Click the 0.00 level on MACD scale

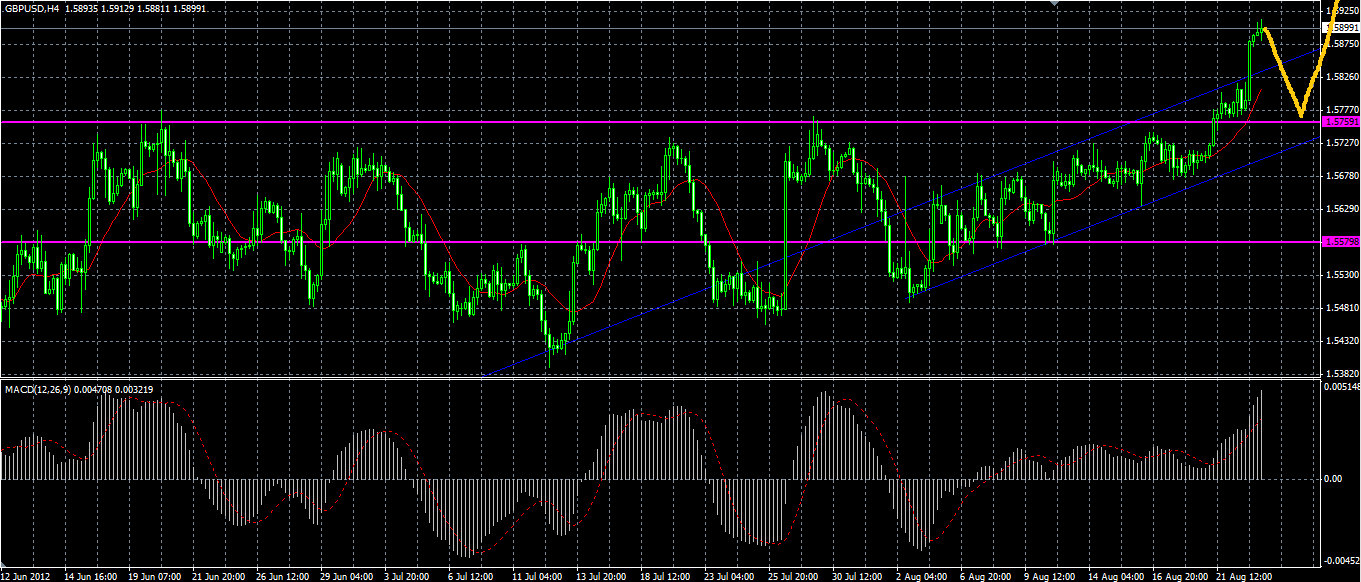(x=1333, y=478)
